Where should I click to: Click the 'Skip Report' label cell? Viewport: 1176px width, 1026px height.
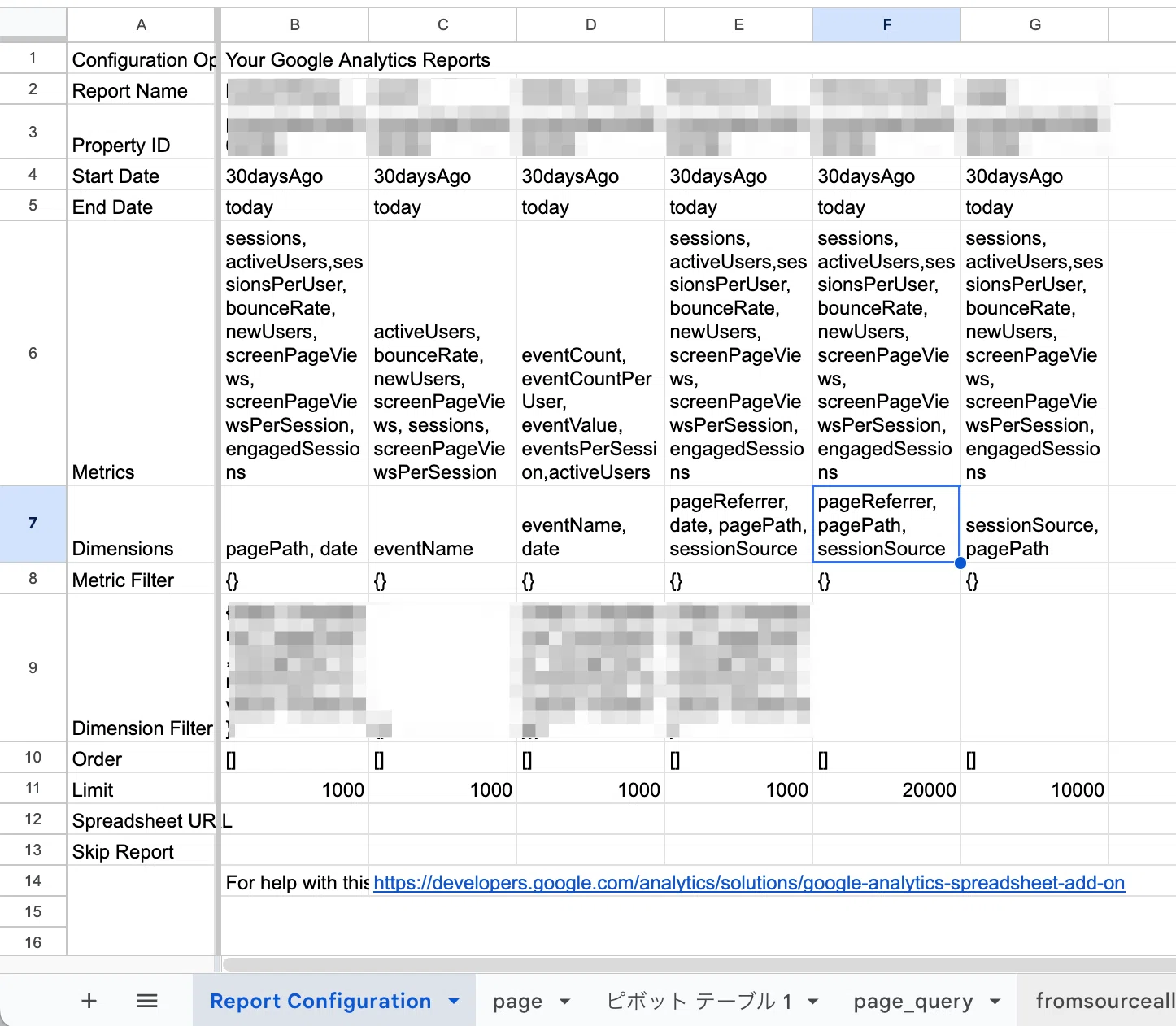pyautogui.click(x=142, y=850)
